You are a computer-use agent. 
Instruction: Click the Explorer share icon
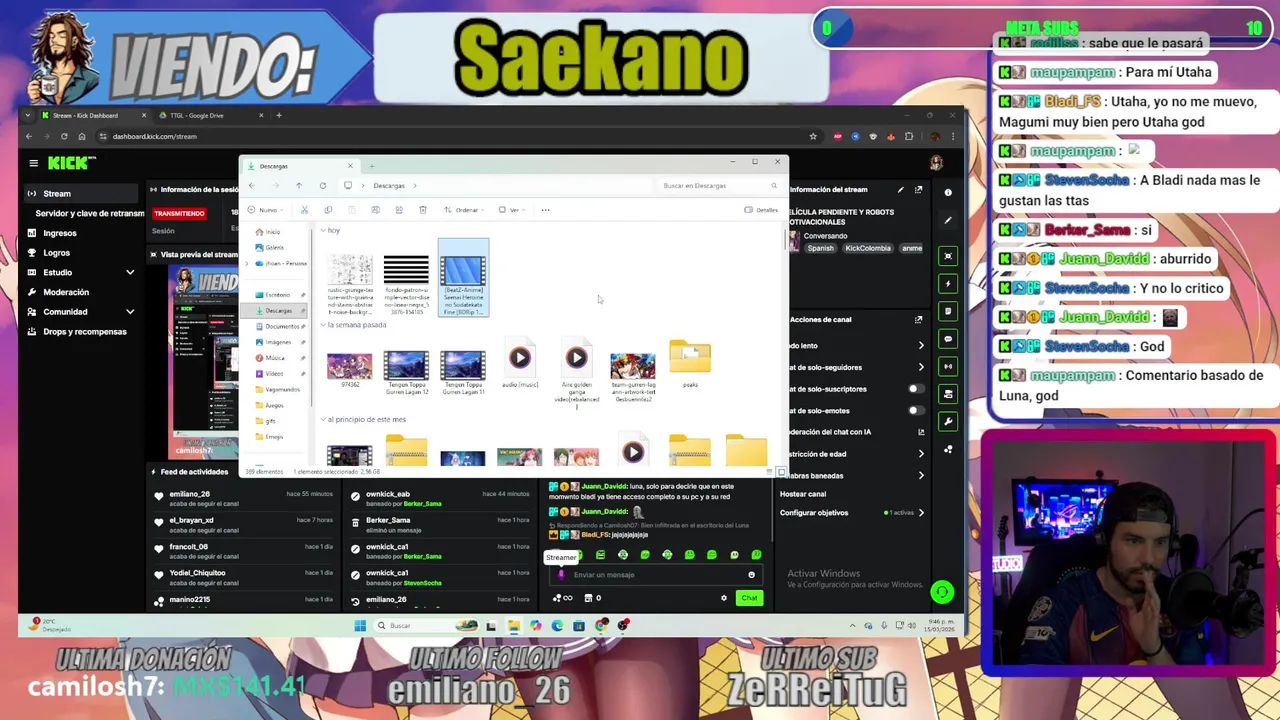tap(399, 210)
